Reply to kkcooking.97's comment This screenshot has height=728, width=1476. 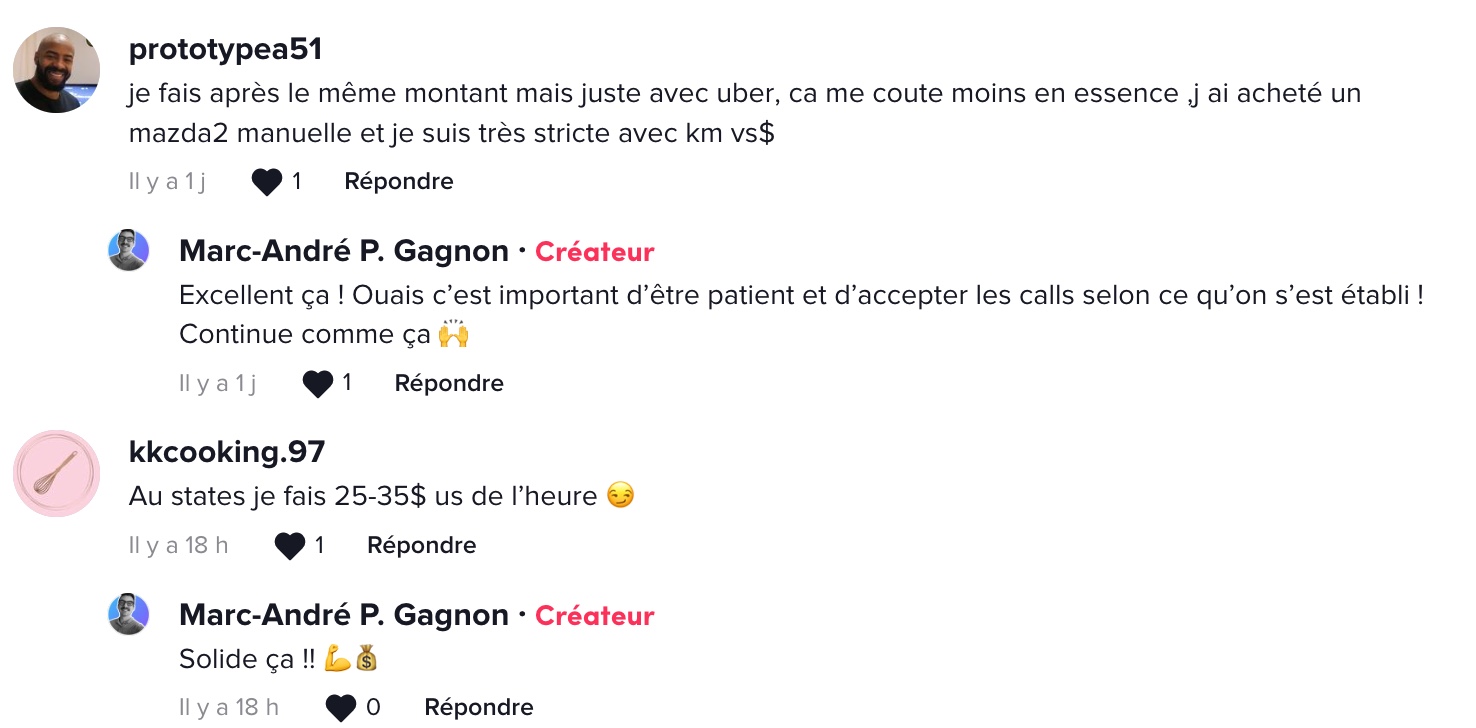click(422, 546)
